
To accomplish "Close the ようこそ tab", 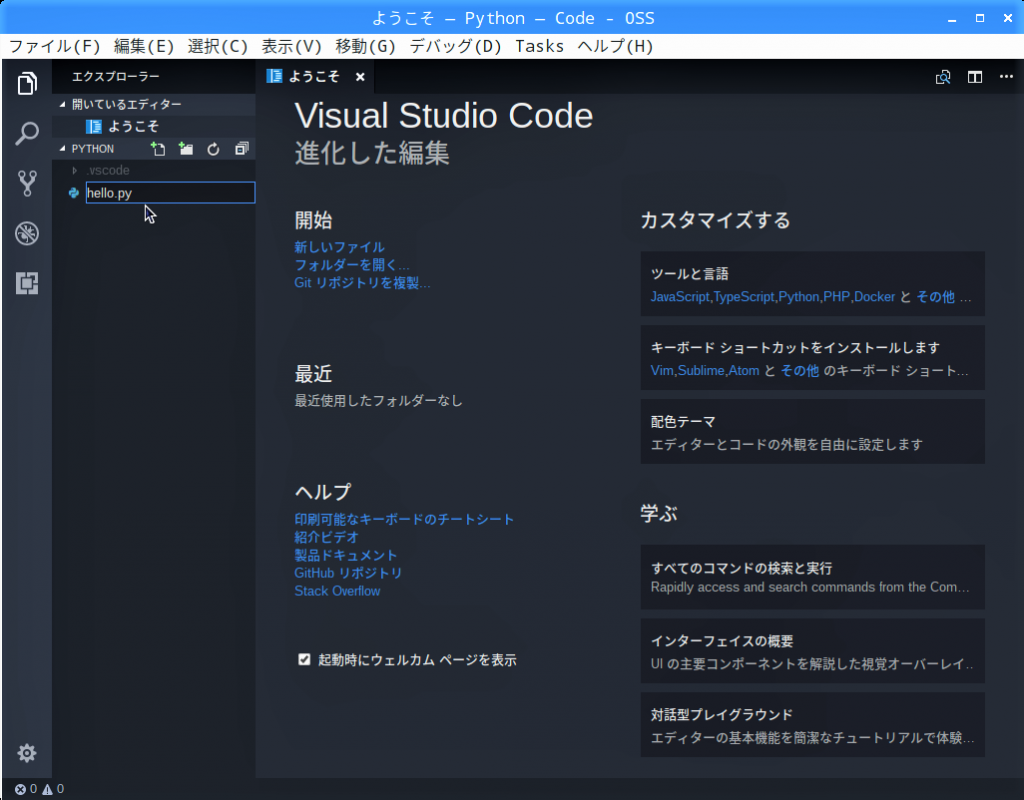I will coord(360,77).
